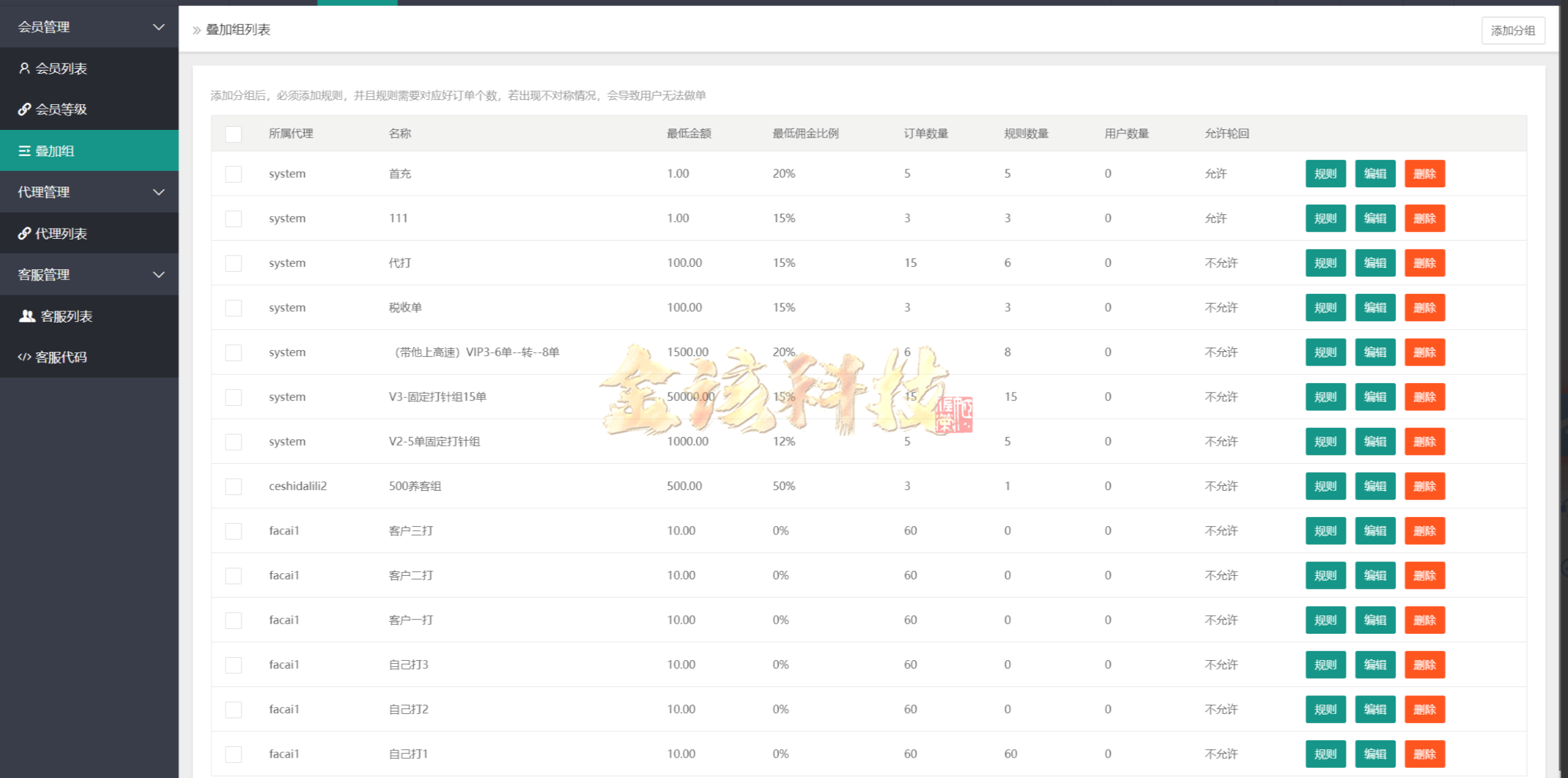Select the highlighted 叠加组 menu item
This screenshot has height=778, width=1568.
90,150
